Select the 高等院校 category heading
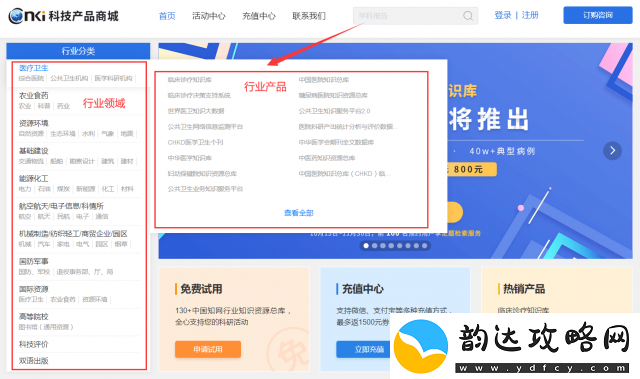Image resolution: width=640 pixels, height=379 pixels. [x=33, y=317]
